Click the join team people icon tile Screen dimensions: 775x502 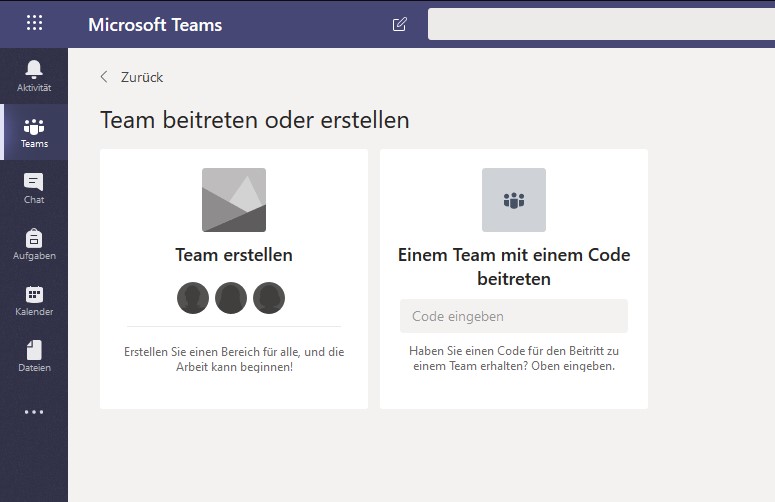[514, 200]
